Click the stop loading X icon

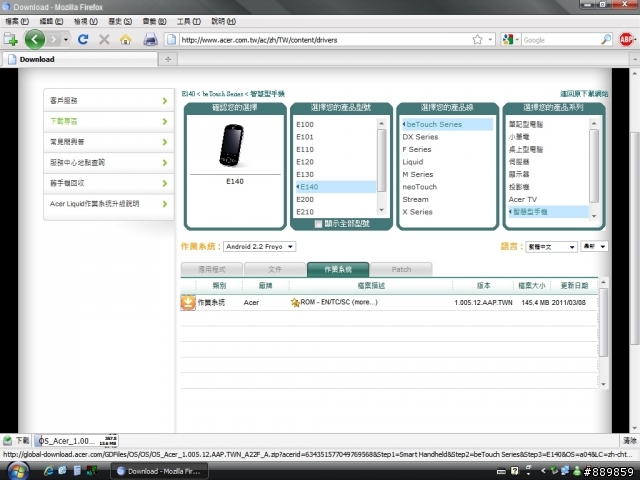tap(104, 40)
